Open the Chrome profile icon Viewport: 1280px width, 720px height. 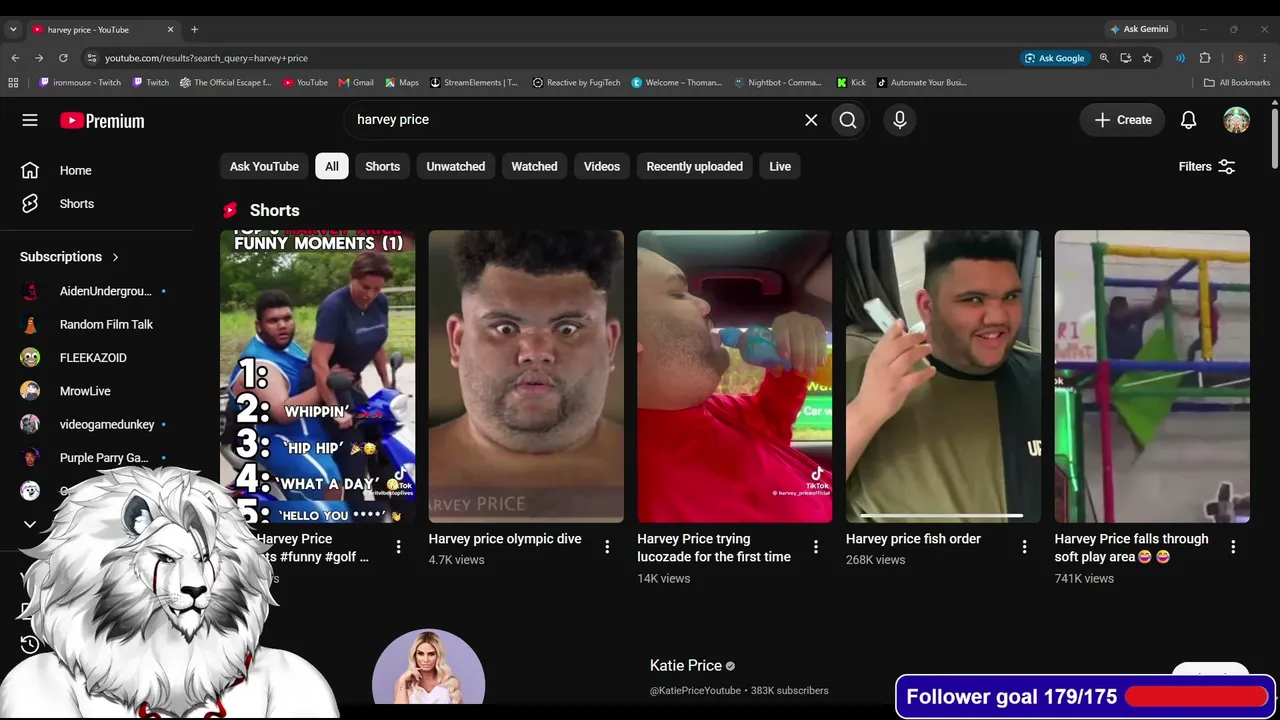(x=1240, y=58)
